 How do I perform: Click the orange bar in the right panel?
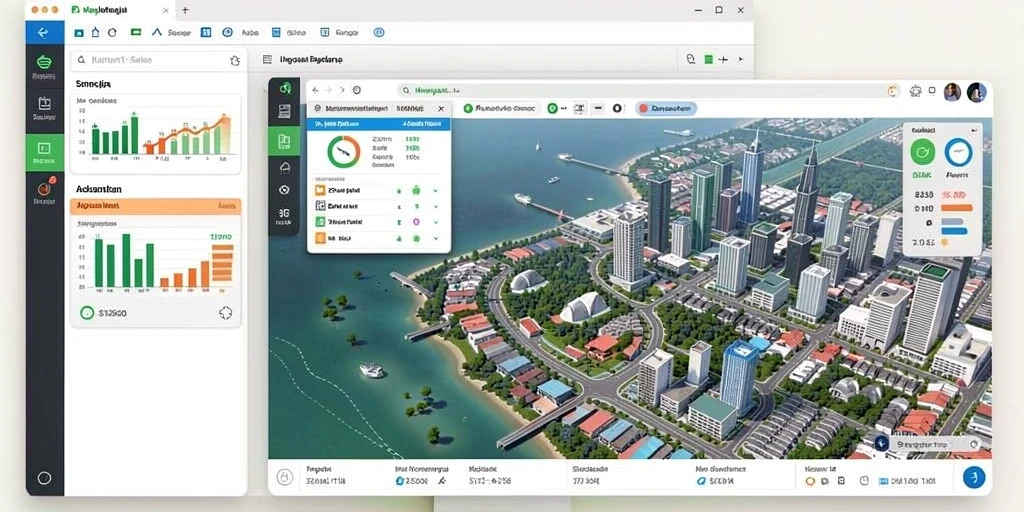pos(957,208)
